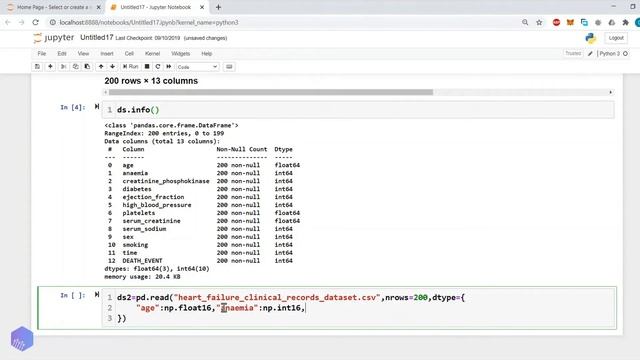
Task: Interrupt the kernel with stop icon
Action: point(147,67)
